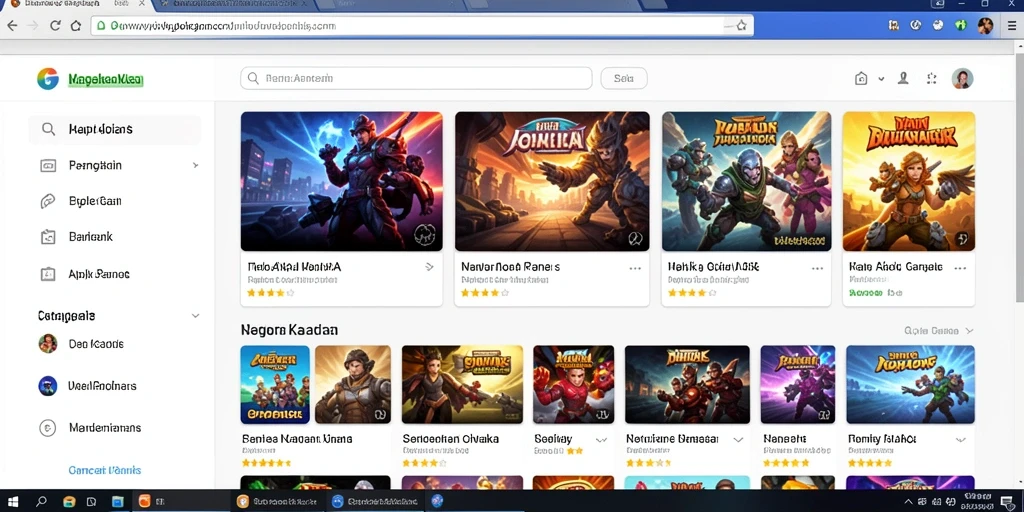The image size is (1024, 512).
Task: Open the Nehike Goiie title link
Action: tap(713, 266)
